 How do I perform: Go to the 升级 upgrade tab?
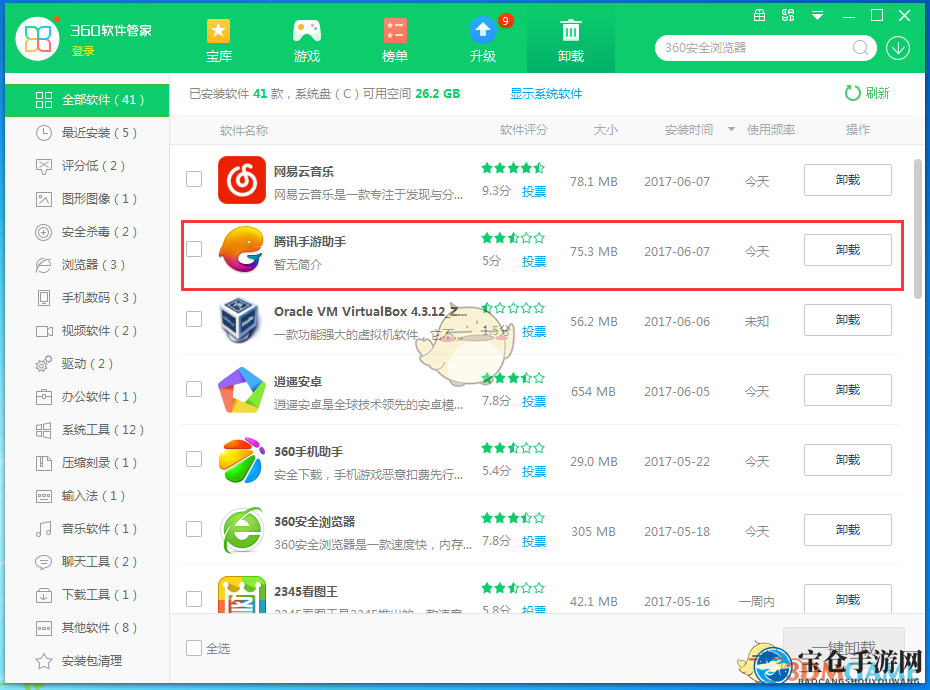tap(483, 40)
